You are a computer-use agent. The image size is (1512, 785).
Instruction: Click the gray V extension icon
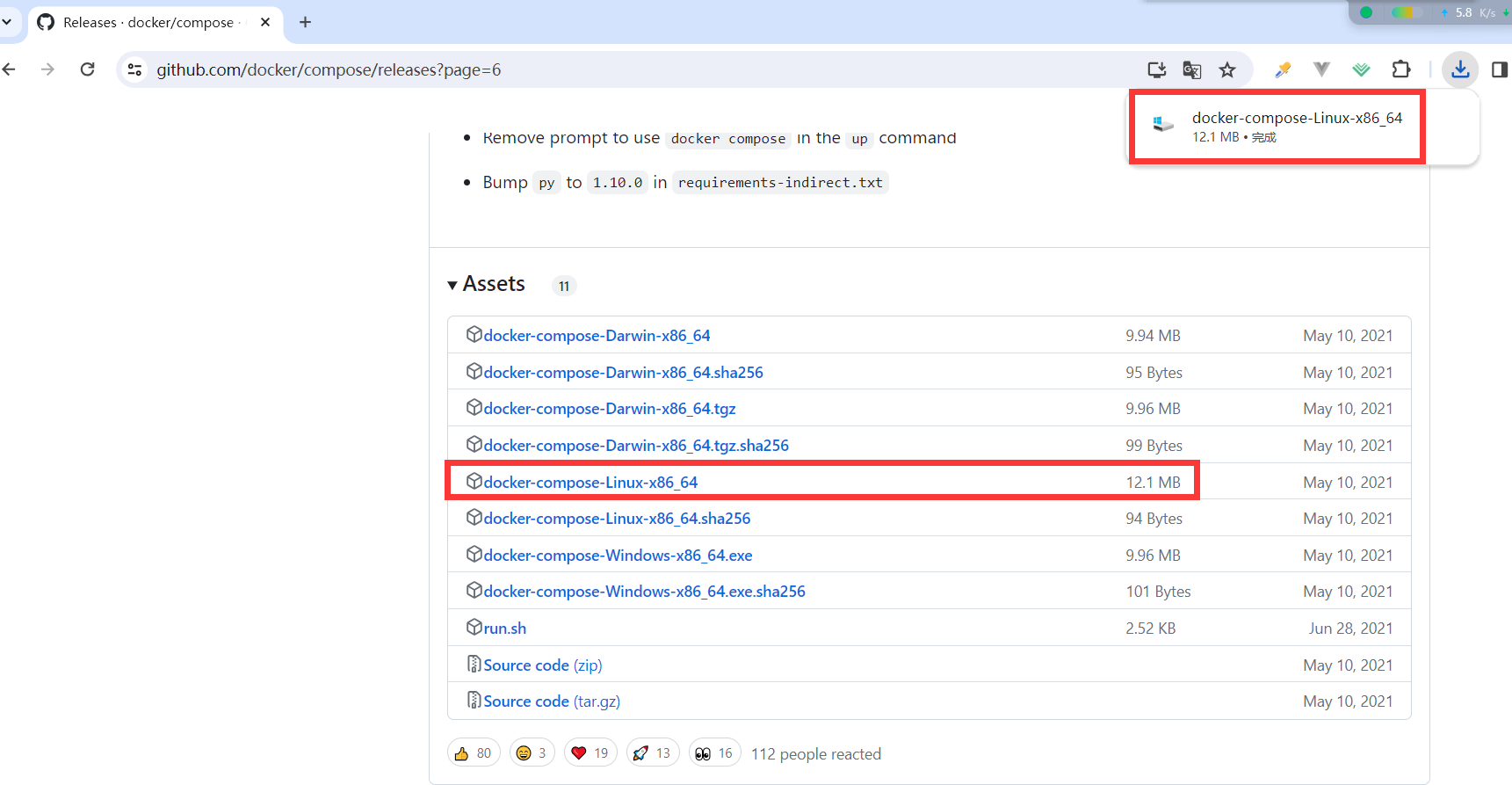click(1321, 69)
